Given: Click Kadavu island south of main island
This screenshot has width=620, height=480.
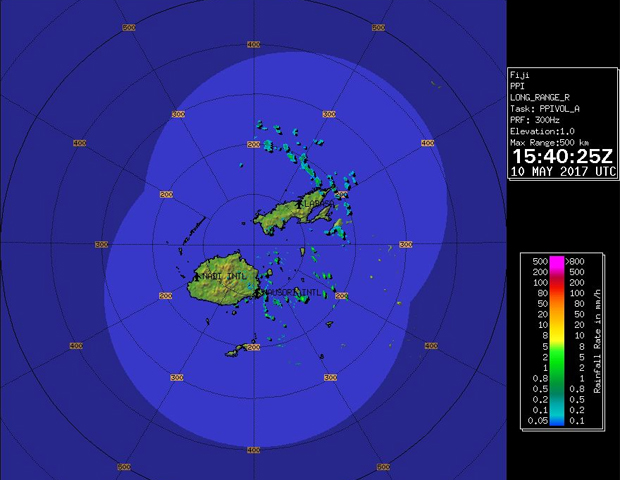Looking at the screenshot, I should point(237,349).
